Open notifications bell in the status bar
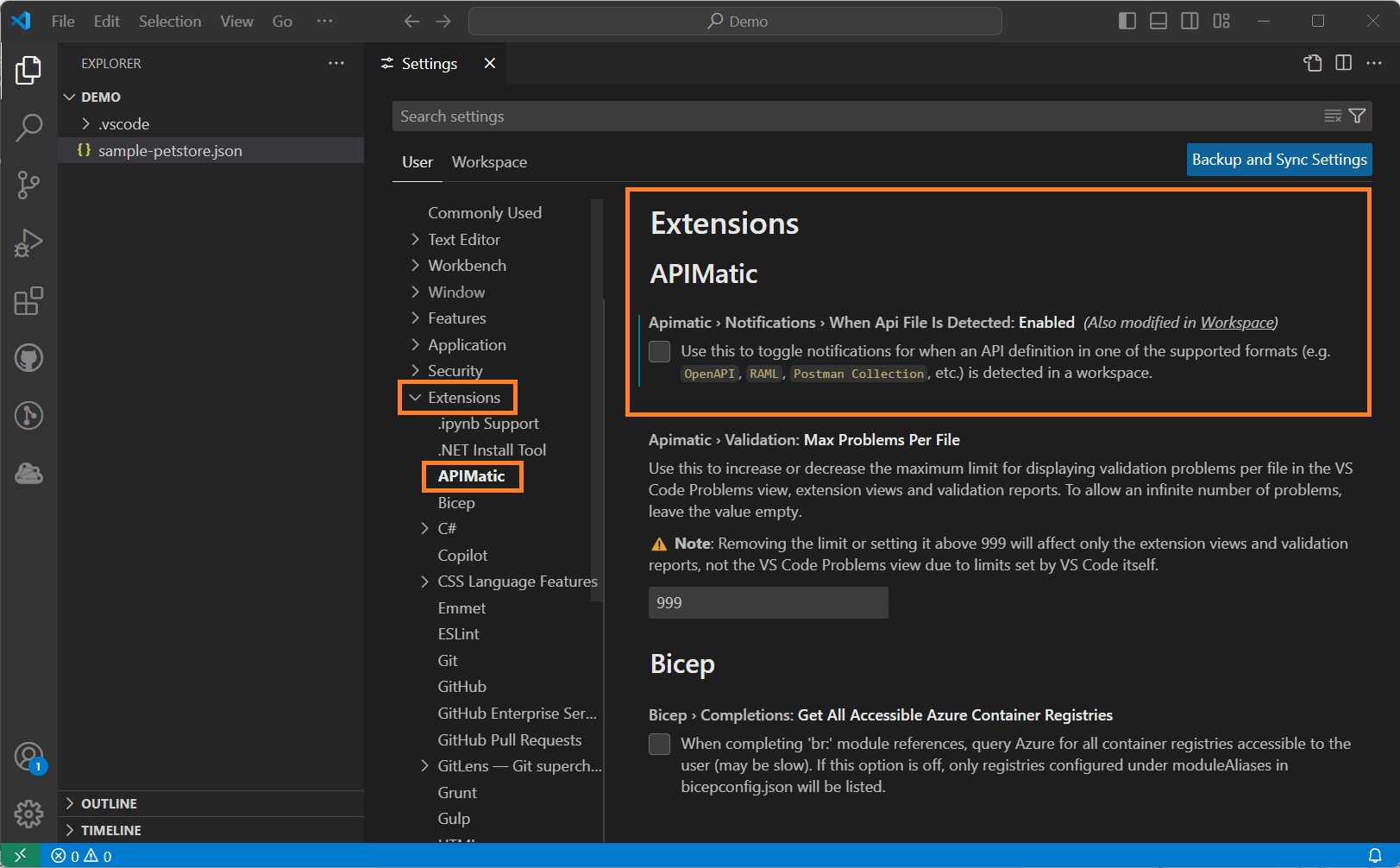 [x=1375, y=856]
